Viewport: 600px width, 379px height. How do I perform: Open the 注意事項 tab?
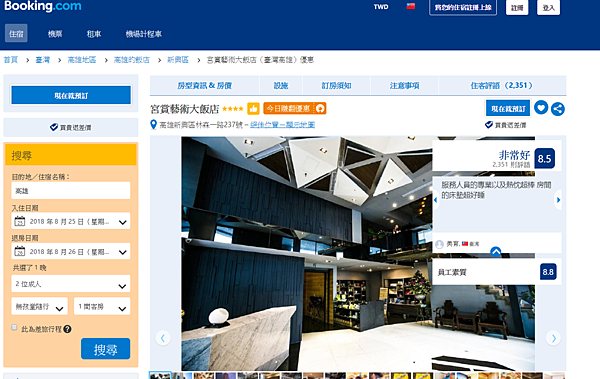pyautogui.click(x=404, y=85)
